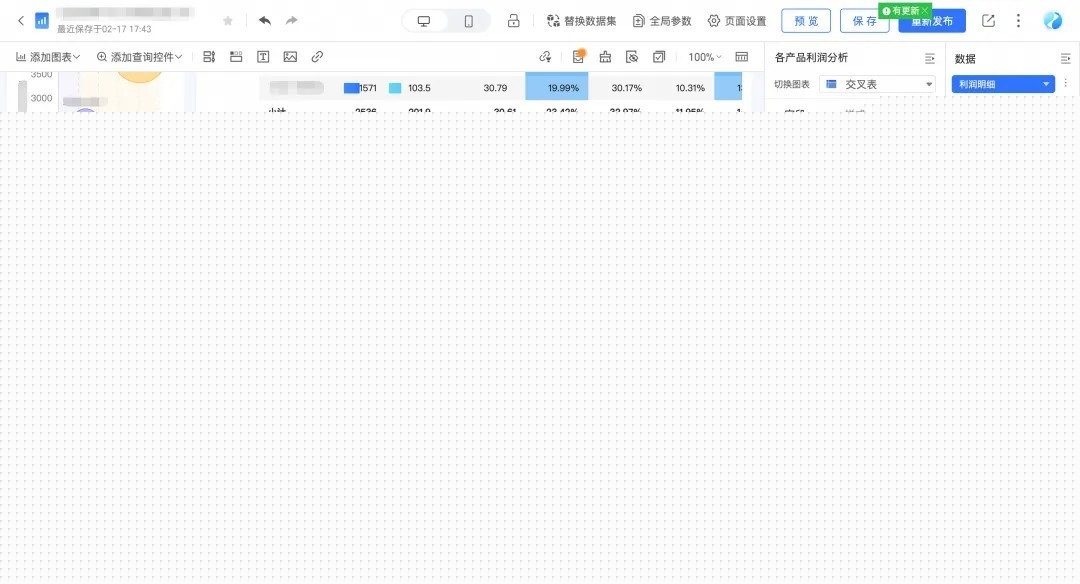
Task: Open 替换数据集 replace dataset
Action: pos(581,21)
